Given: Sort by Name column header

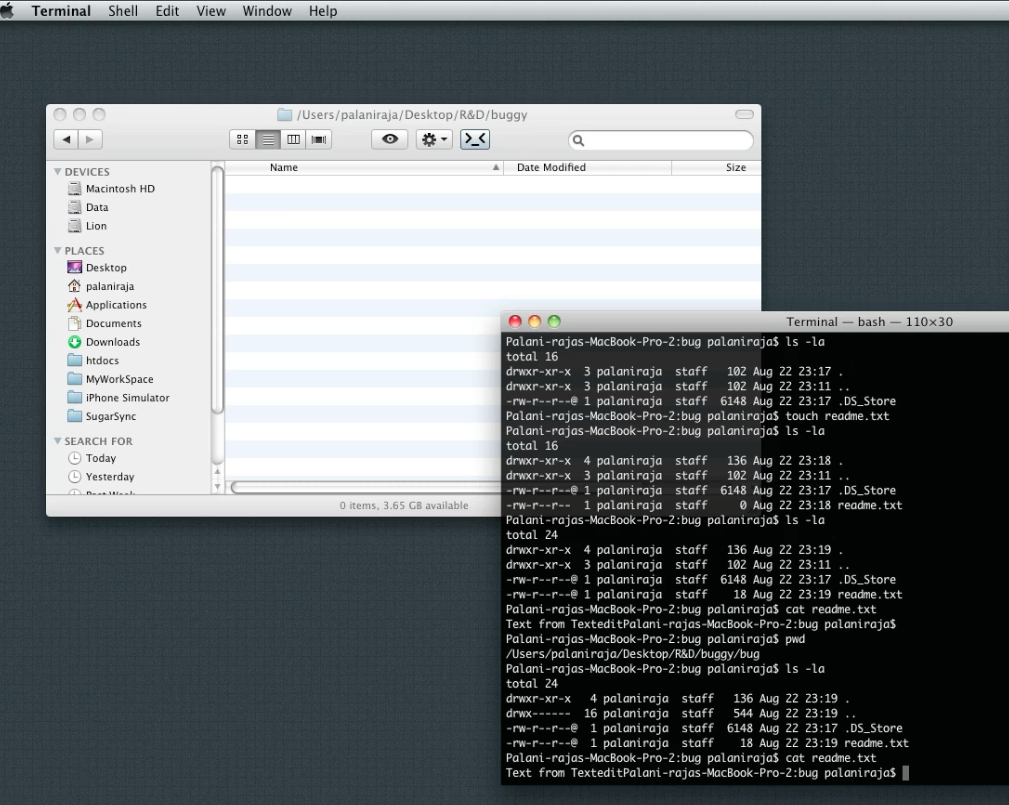Looking at the screenshot, I should 364,167.
